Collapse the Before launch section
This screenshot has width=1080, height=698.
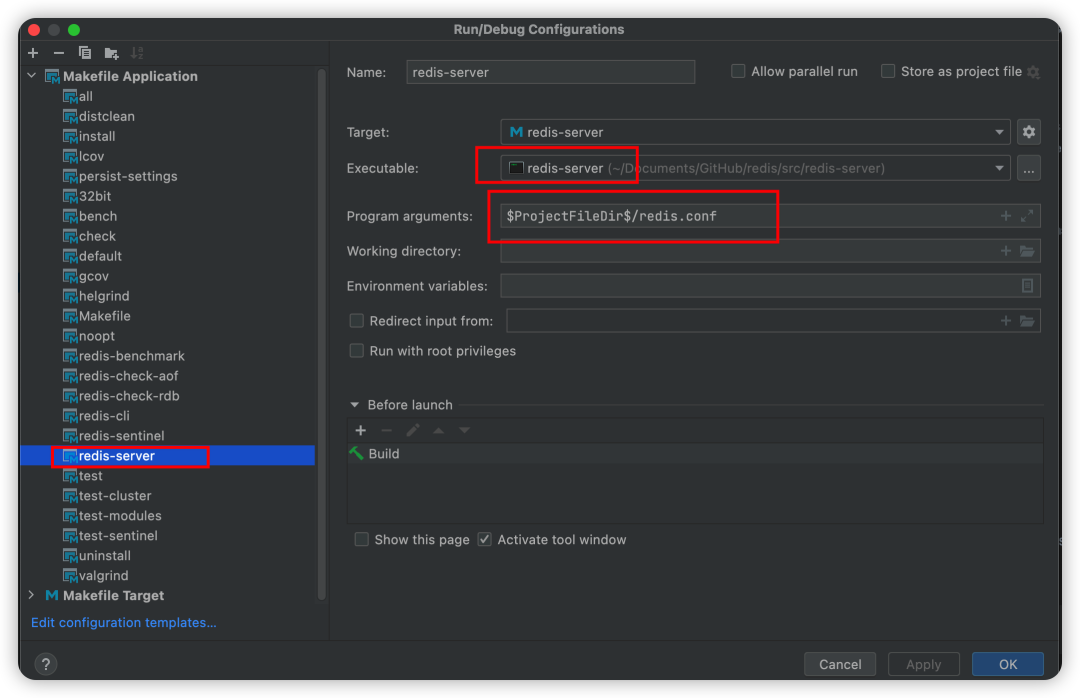point(355,404)
